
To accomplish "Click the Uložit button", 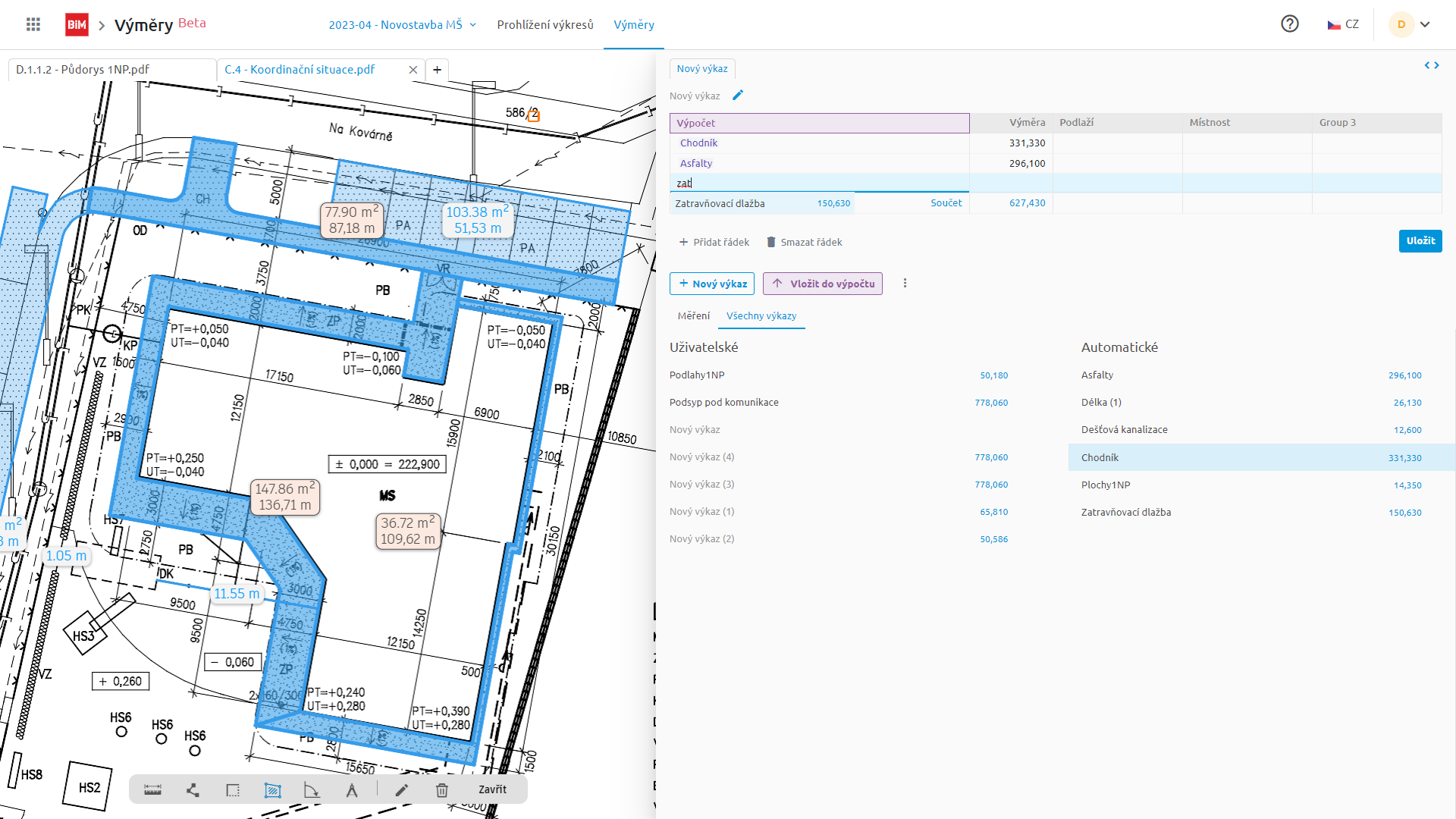I will [1420, 241].
